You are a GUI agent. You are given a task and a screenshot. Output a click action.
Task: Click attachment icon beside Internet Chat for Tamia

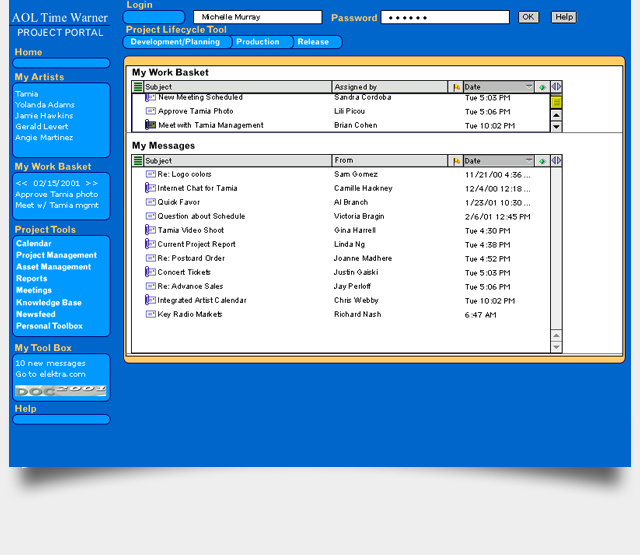click(150, 188)
